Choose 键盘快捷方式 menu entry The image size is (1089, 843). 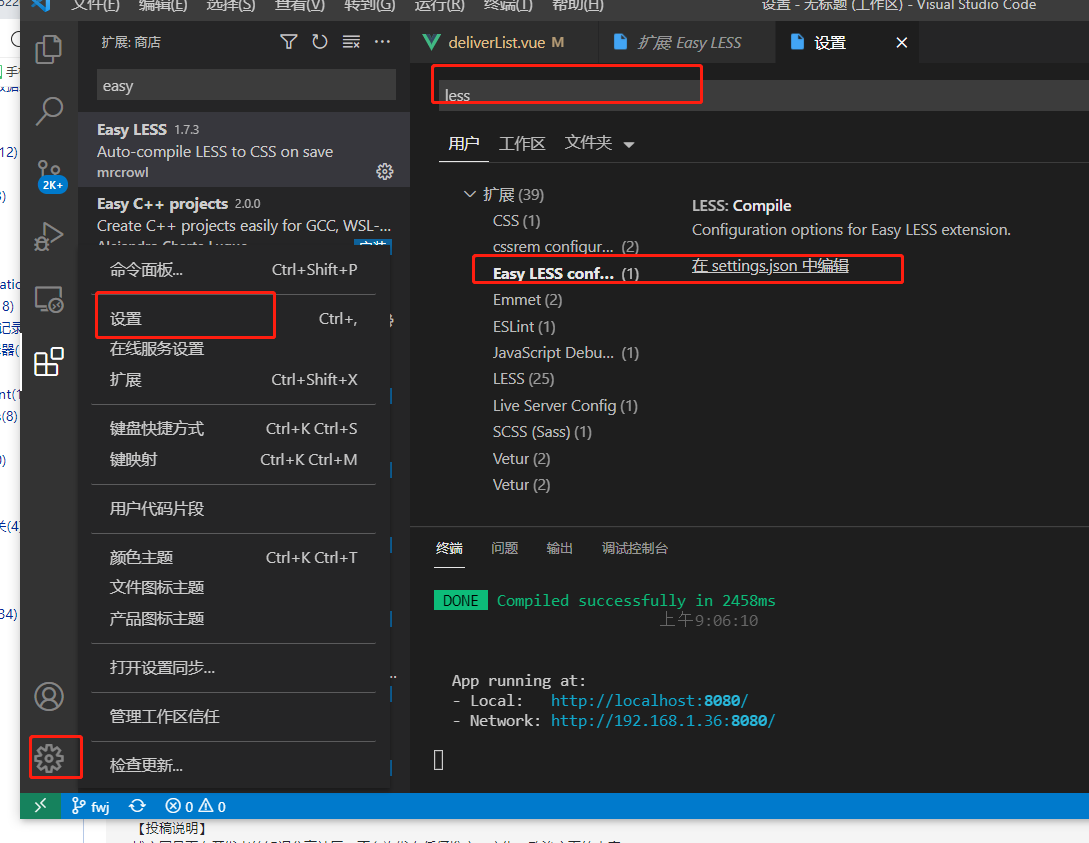coord(233,428)
